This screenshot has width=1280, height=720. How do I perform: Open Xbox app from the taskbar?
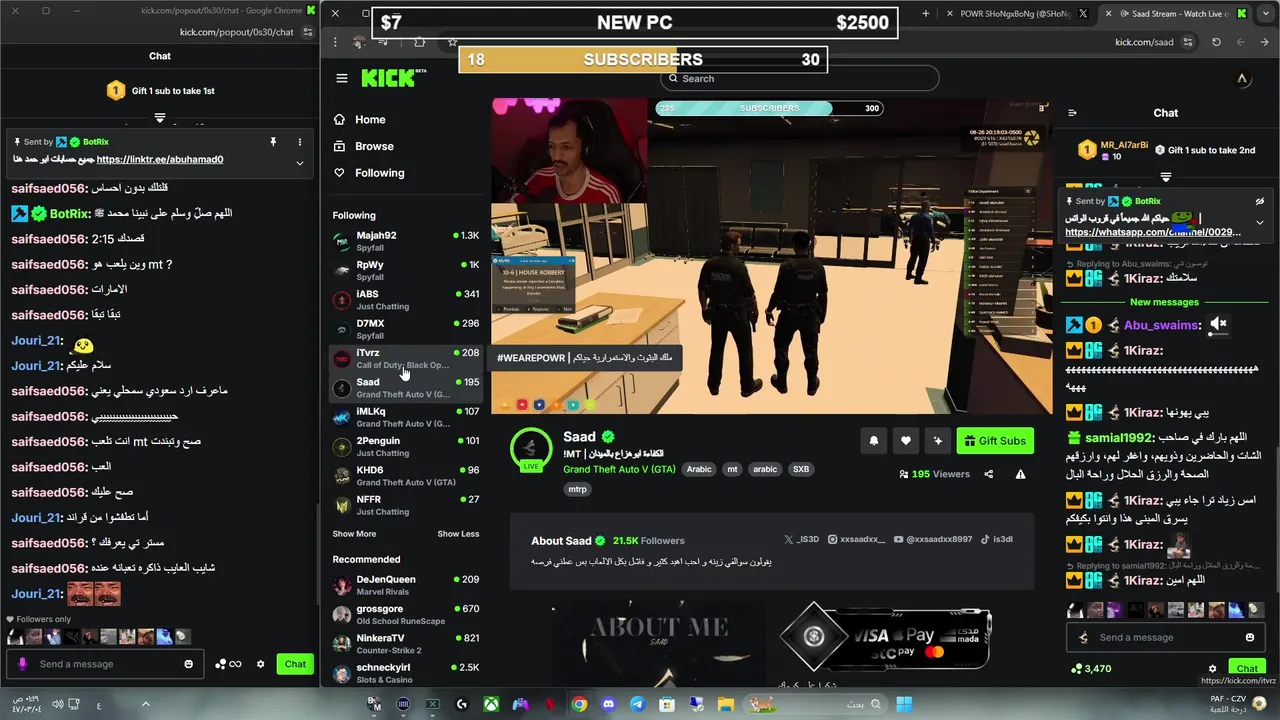click(x=491, y=705)
